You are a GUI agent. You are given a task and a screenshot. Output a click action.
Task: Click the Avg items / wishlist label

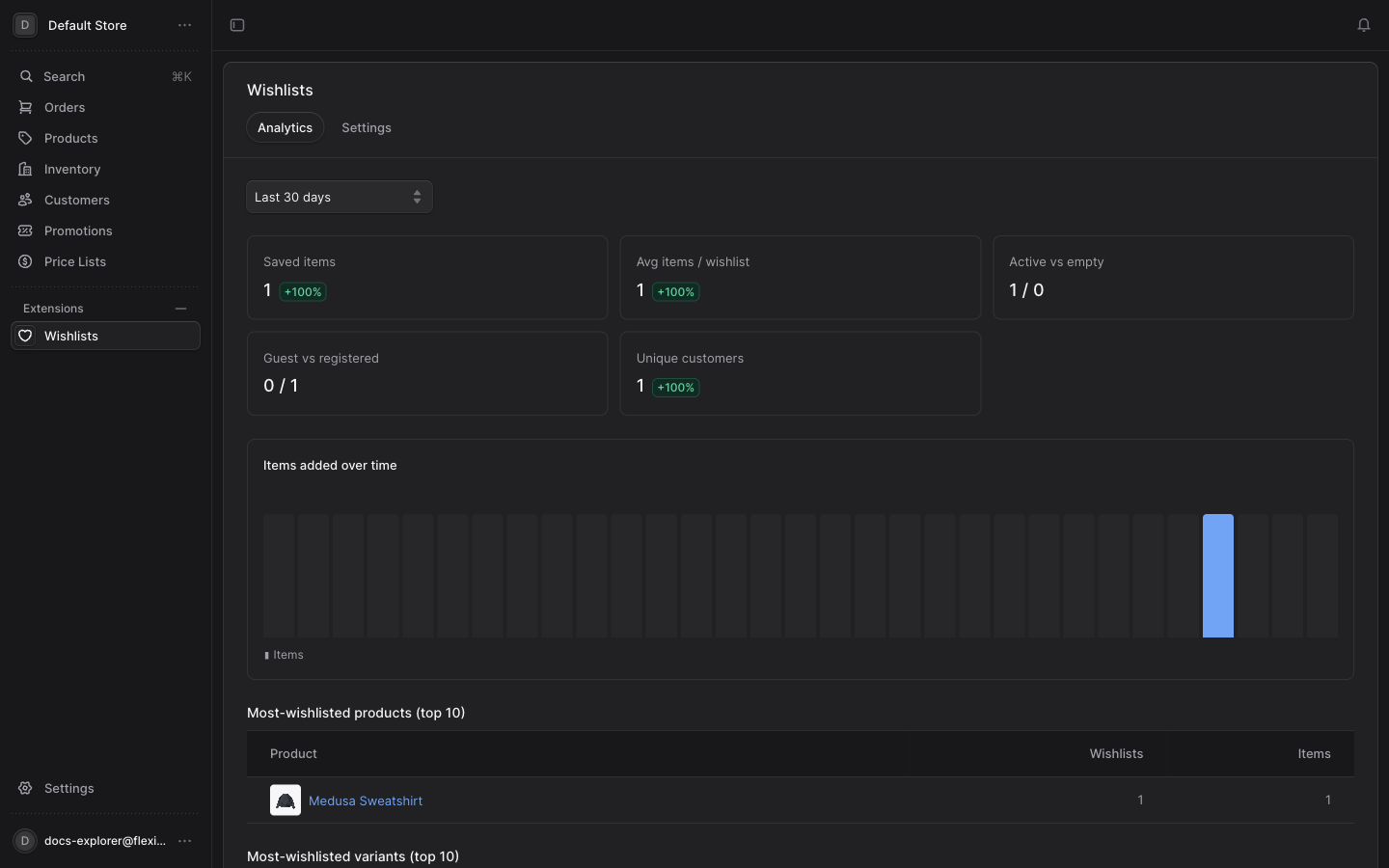coord(693,262)
